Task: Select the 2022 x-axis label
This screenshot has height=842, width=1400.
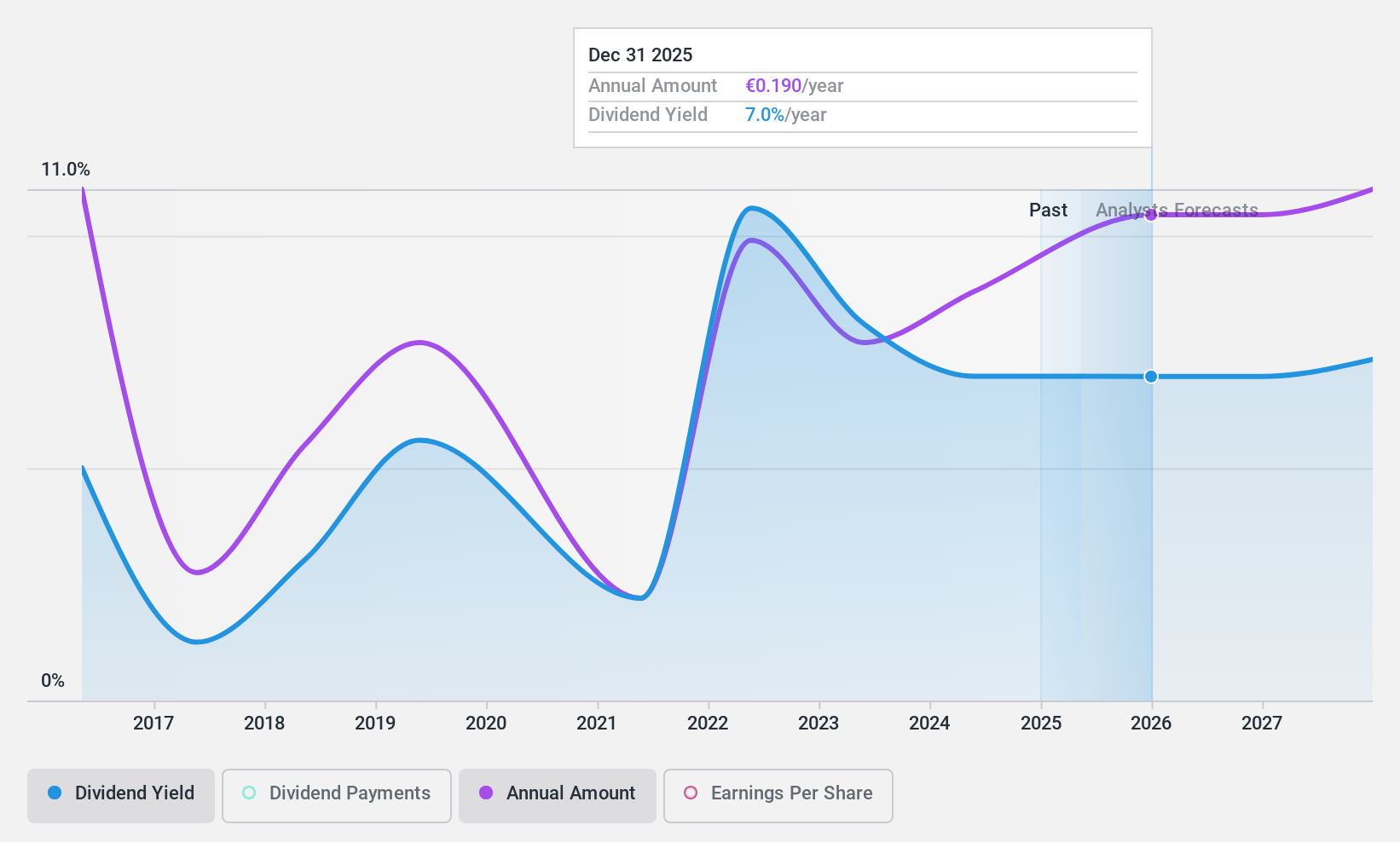Action: click(708, 724)
